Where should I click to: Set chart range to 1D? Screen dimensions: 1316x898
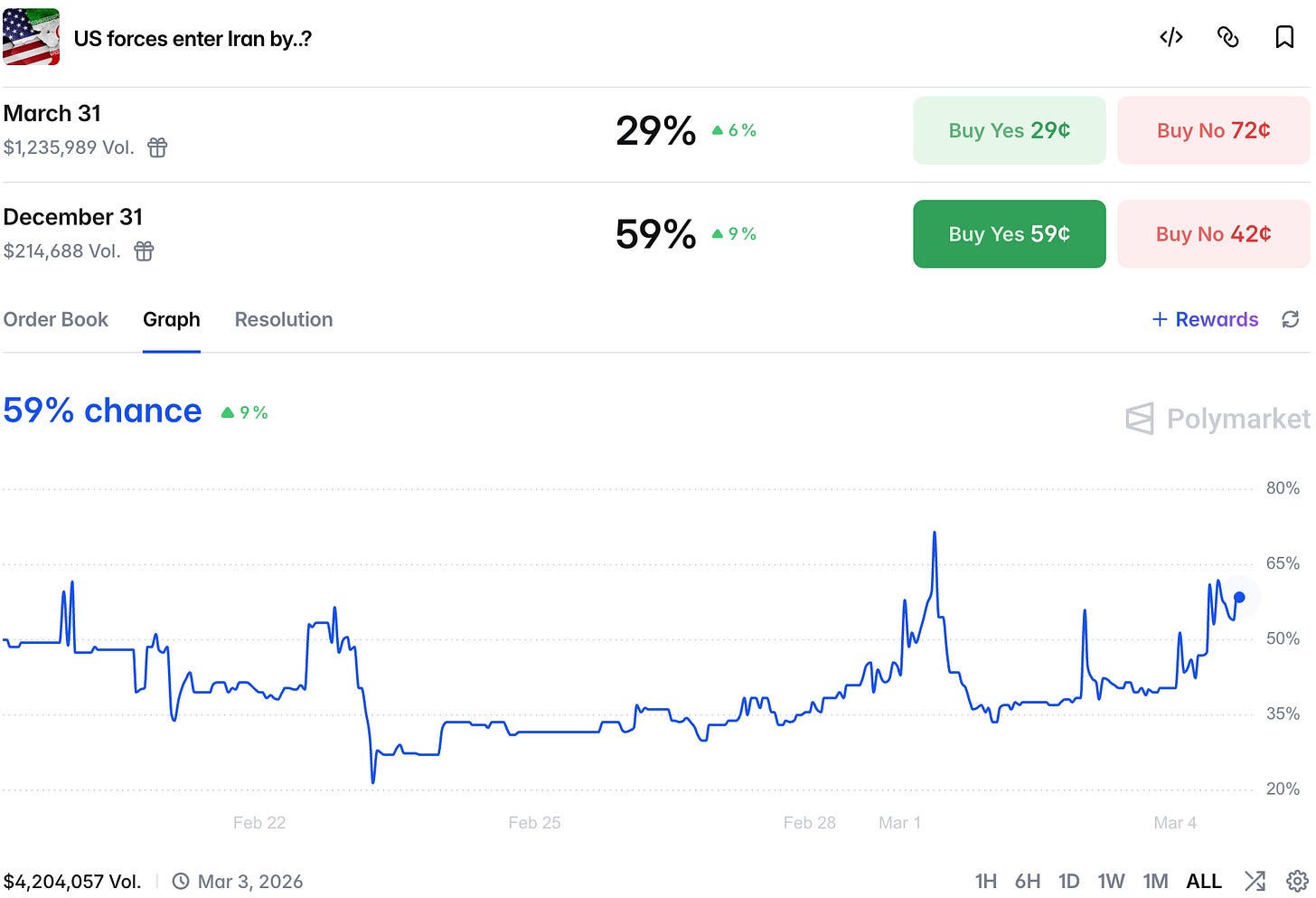tap(1069, 881)
